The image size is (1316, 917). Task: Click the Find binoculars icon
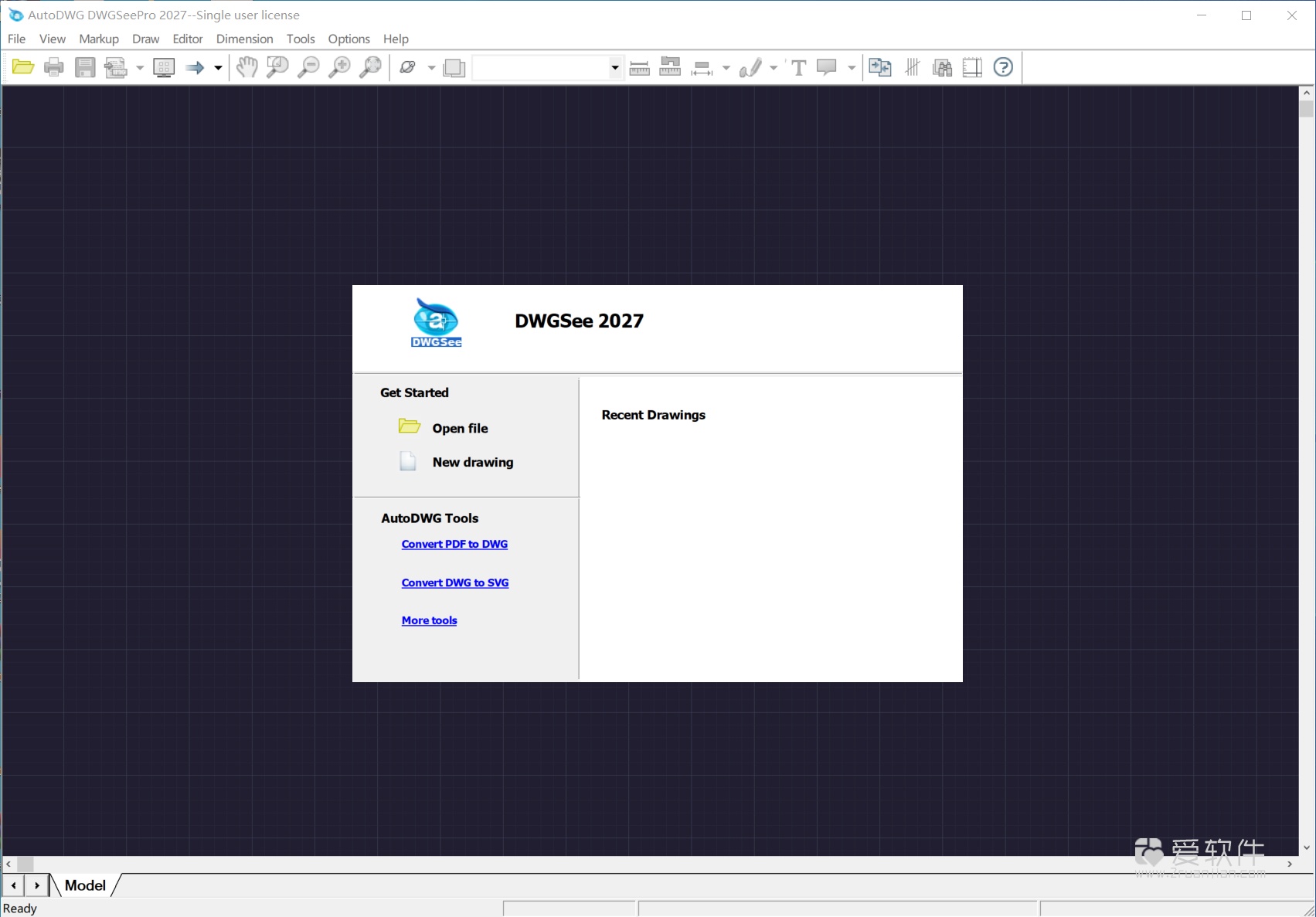click(942, 67)
